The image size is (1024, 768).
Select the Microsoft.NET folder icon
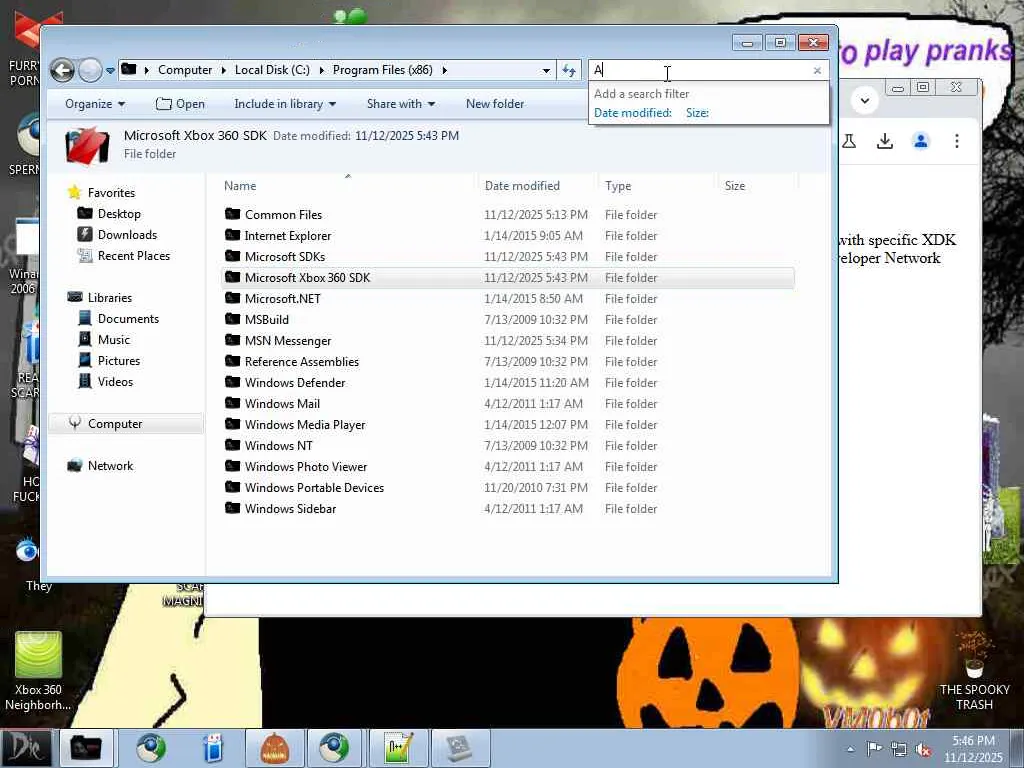tap(232, 298)
